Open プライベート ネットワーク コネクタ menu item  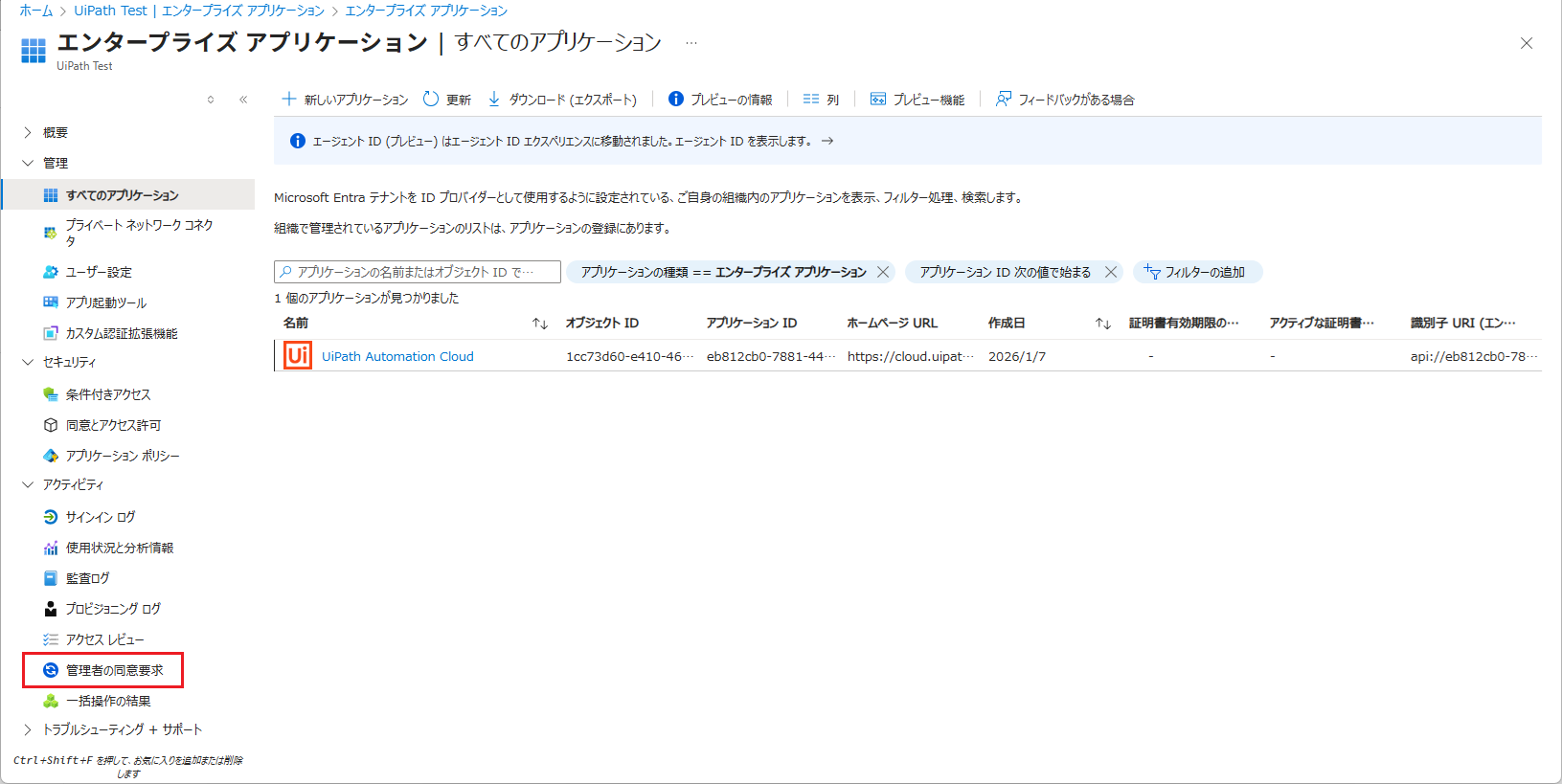pos(128,233)
